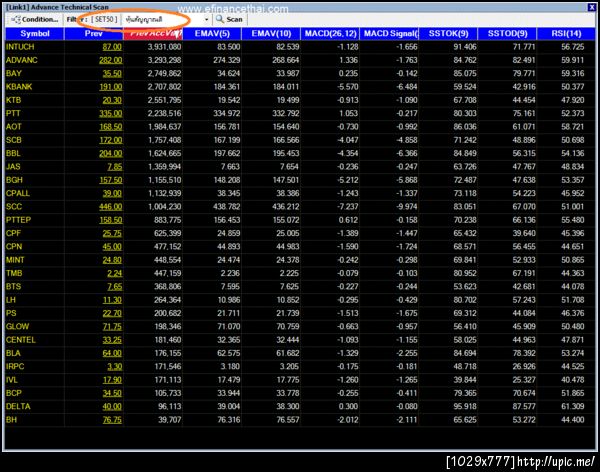Click KBANK volume cell 2,707,802
This screenshot has width=600, height=472.
(165, 87)
